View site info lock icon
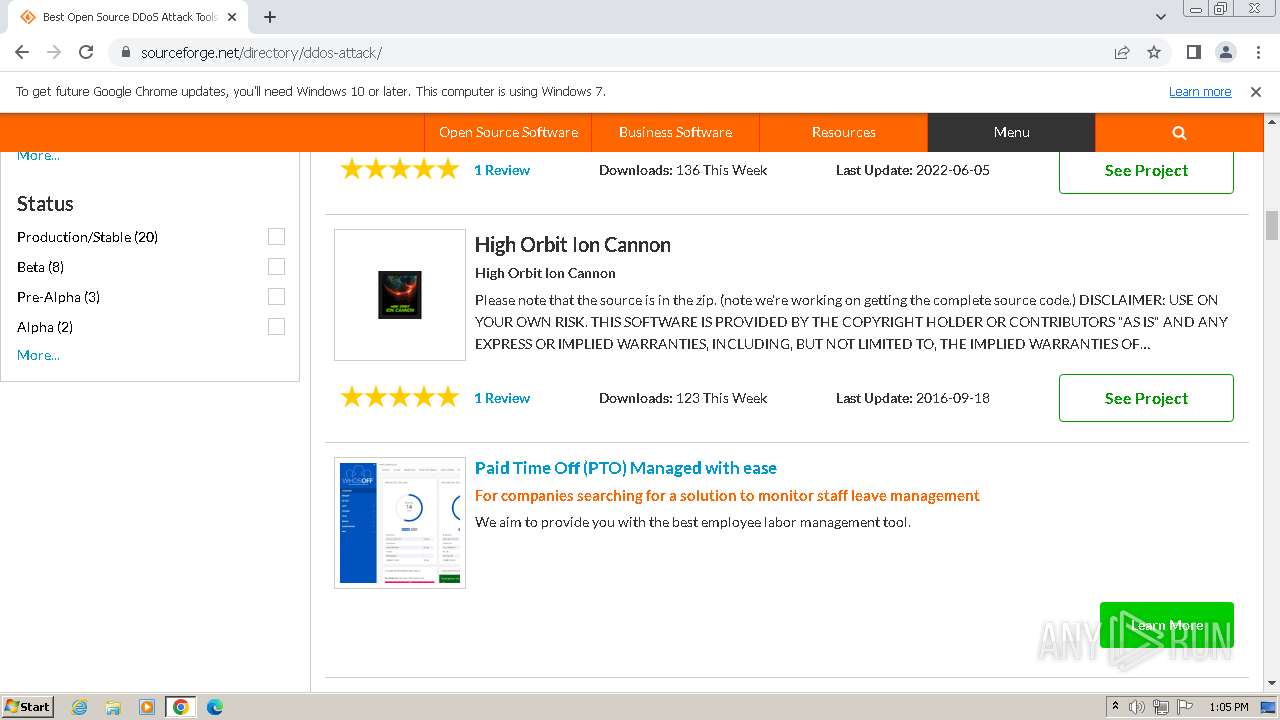The width and height of the screenshot is (1280, 720). (125, 53)
